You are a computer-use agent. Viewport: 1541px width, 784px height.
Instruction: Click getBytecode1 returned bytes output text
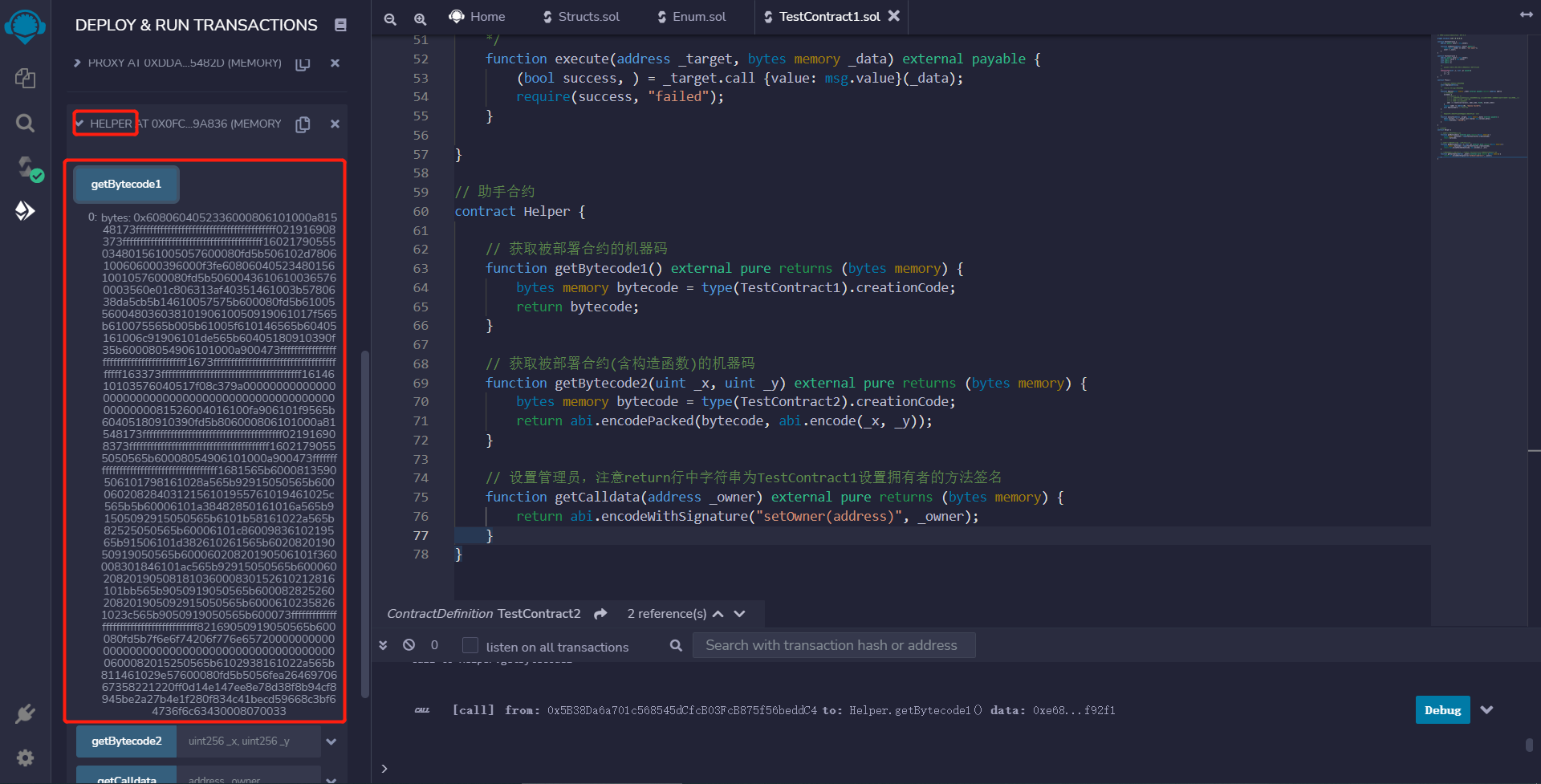pos(218,464)
